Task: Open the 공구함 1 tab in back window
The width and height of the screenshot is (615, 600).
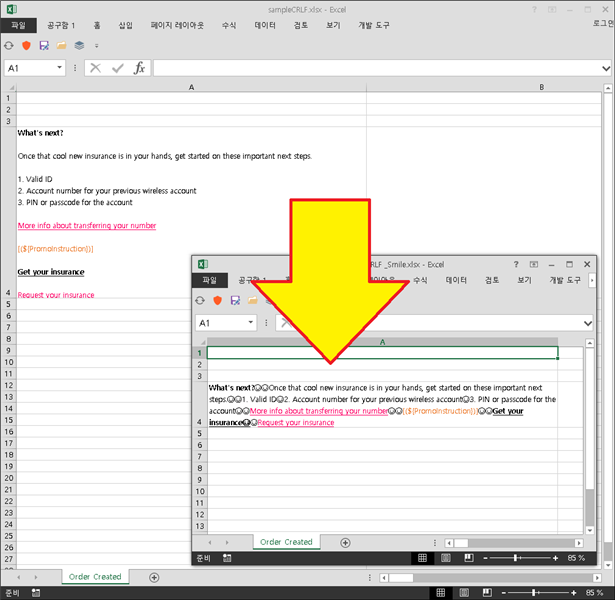Action: (61, 25)
